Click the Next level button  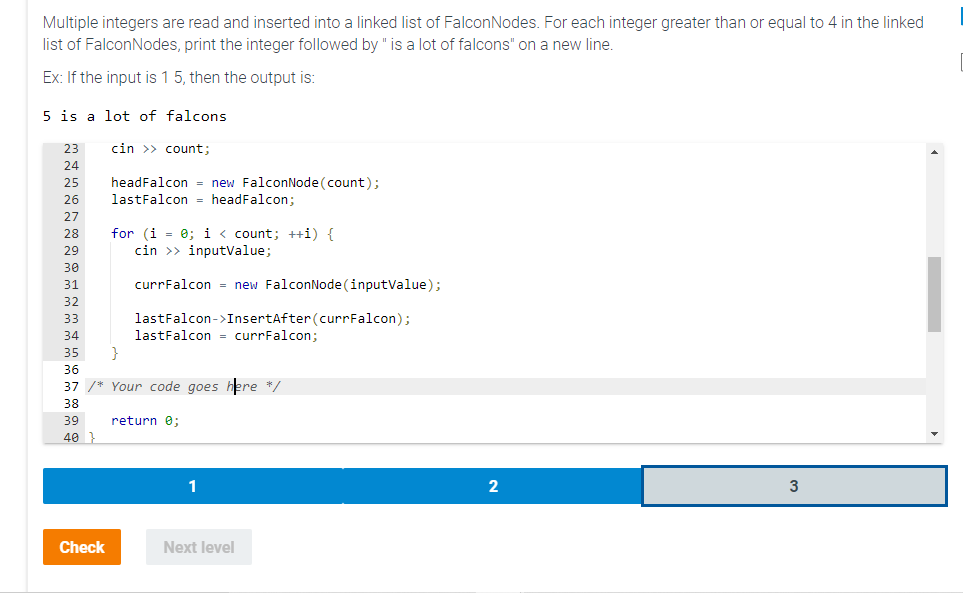pos(198,547)
